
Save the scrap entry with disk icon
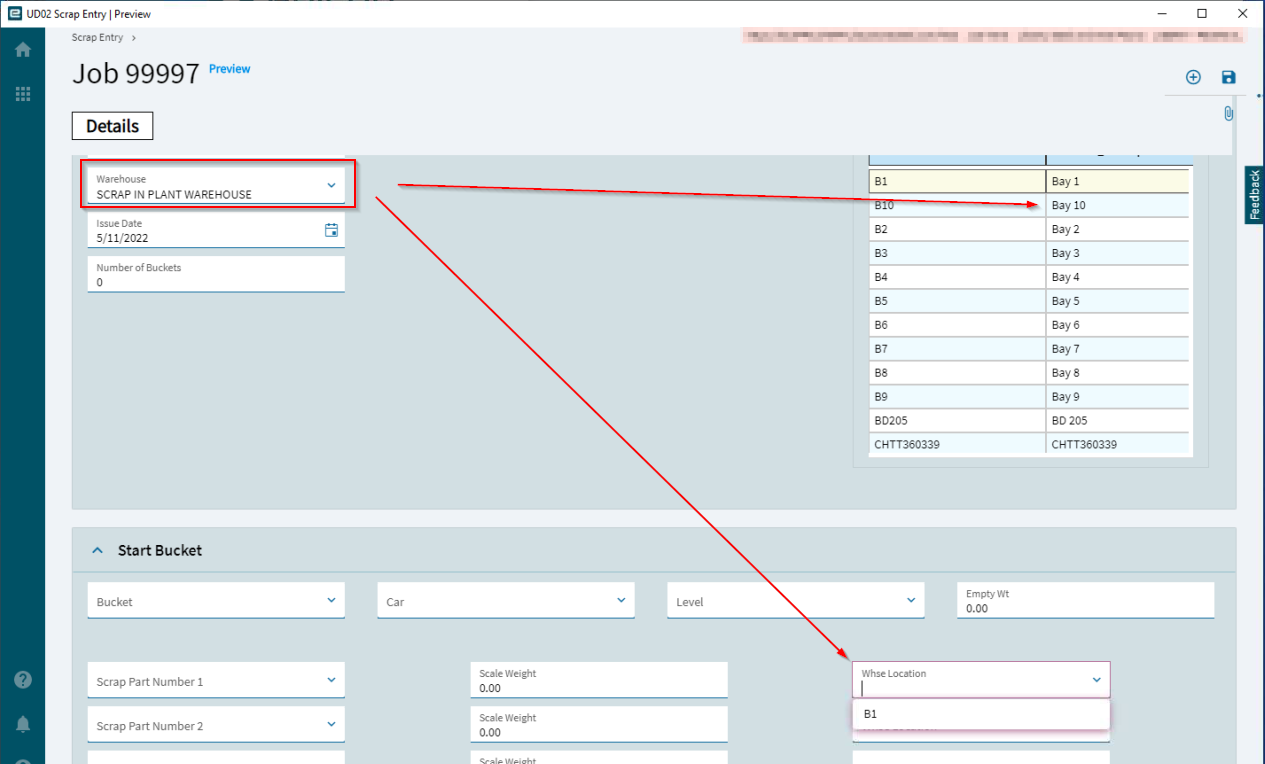pos(1229,77)
